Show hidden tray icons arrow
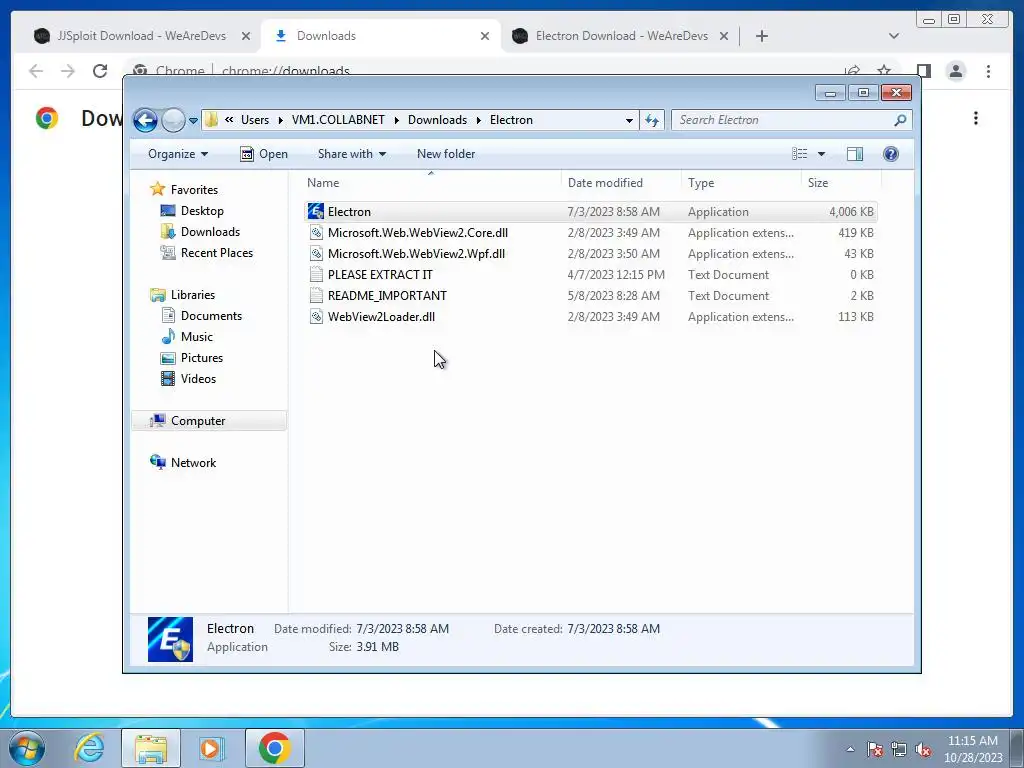This screenshot has height=768, width=1024. coord(850,750)
